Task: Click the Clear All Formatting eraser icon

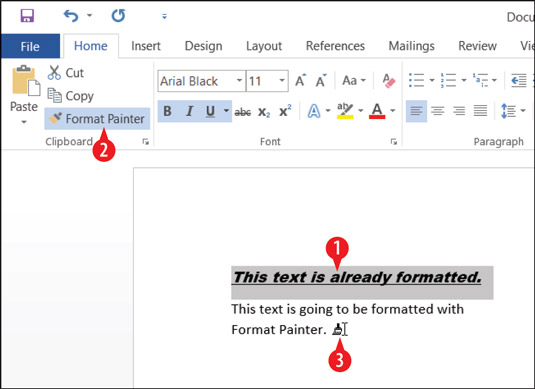Action: [389, 81]
